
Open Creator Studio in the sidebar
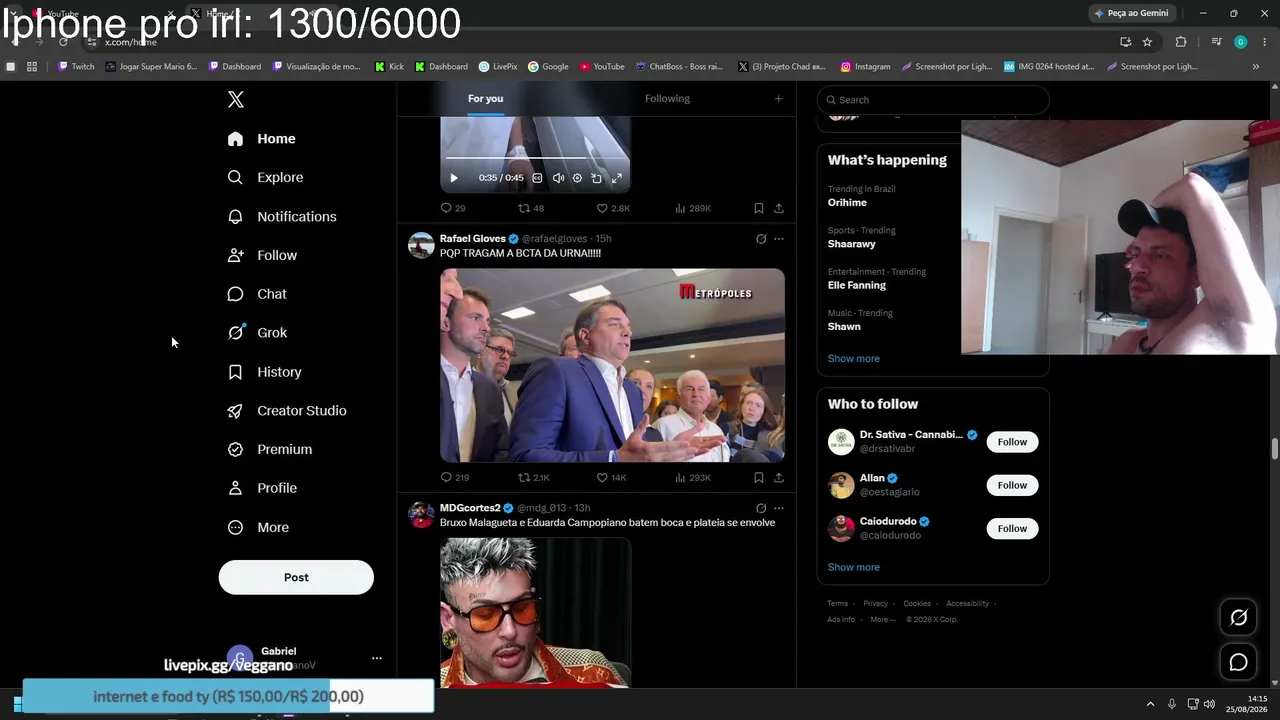pos(287,411)
